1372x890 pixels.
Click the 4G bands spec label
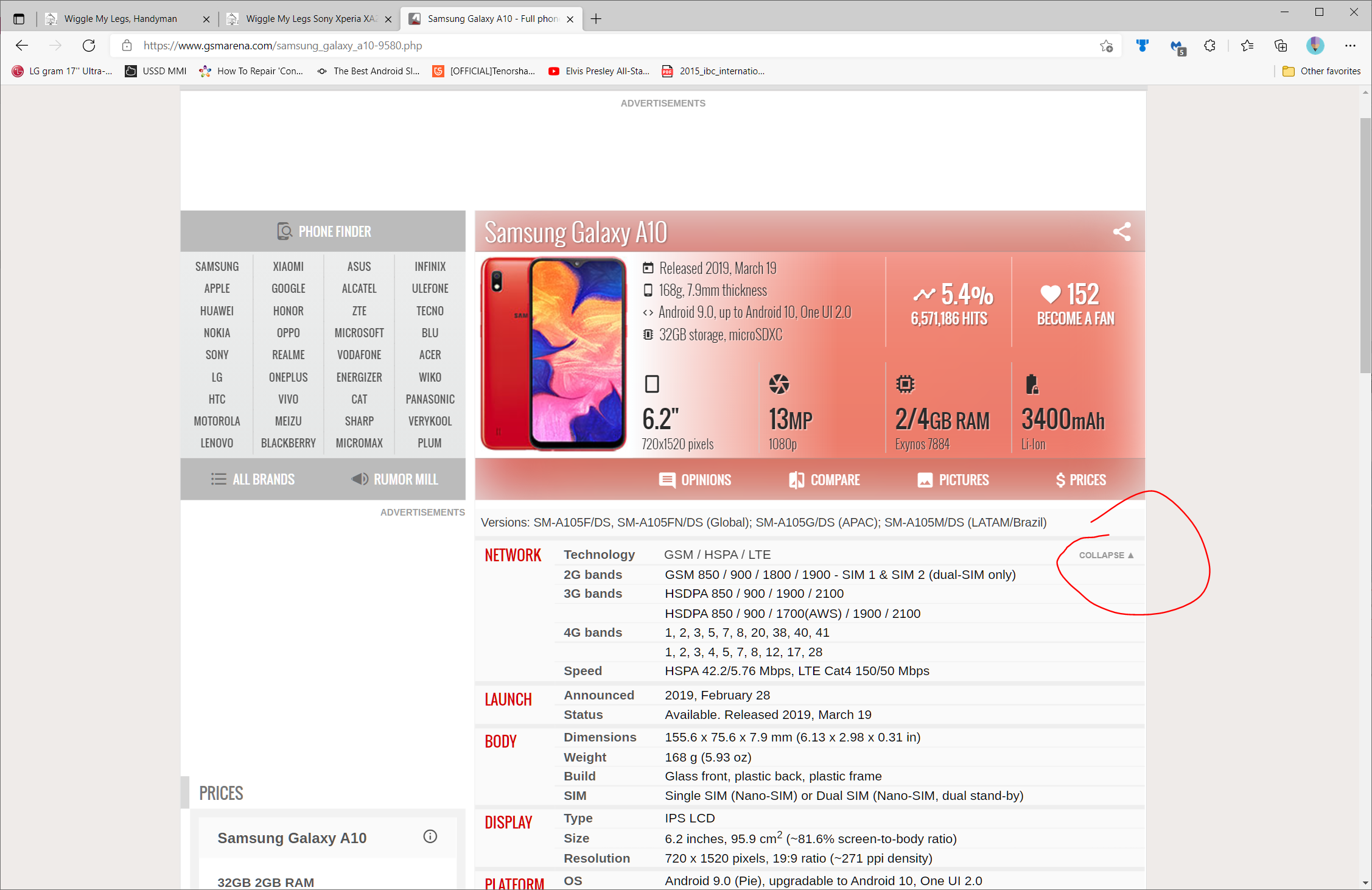coord(593,632)
